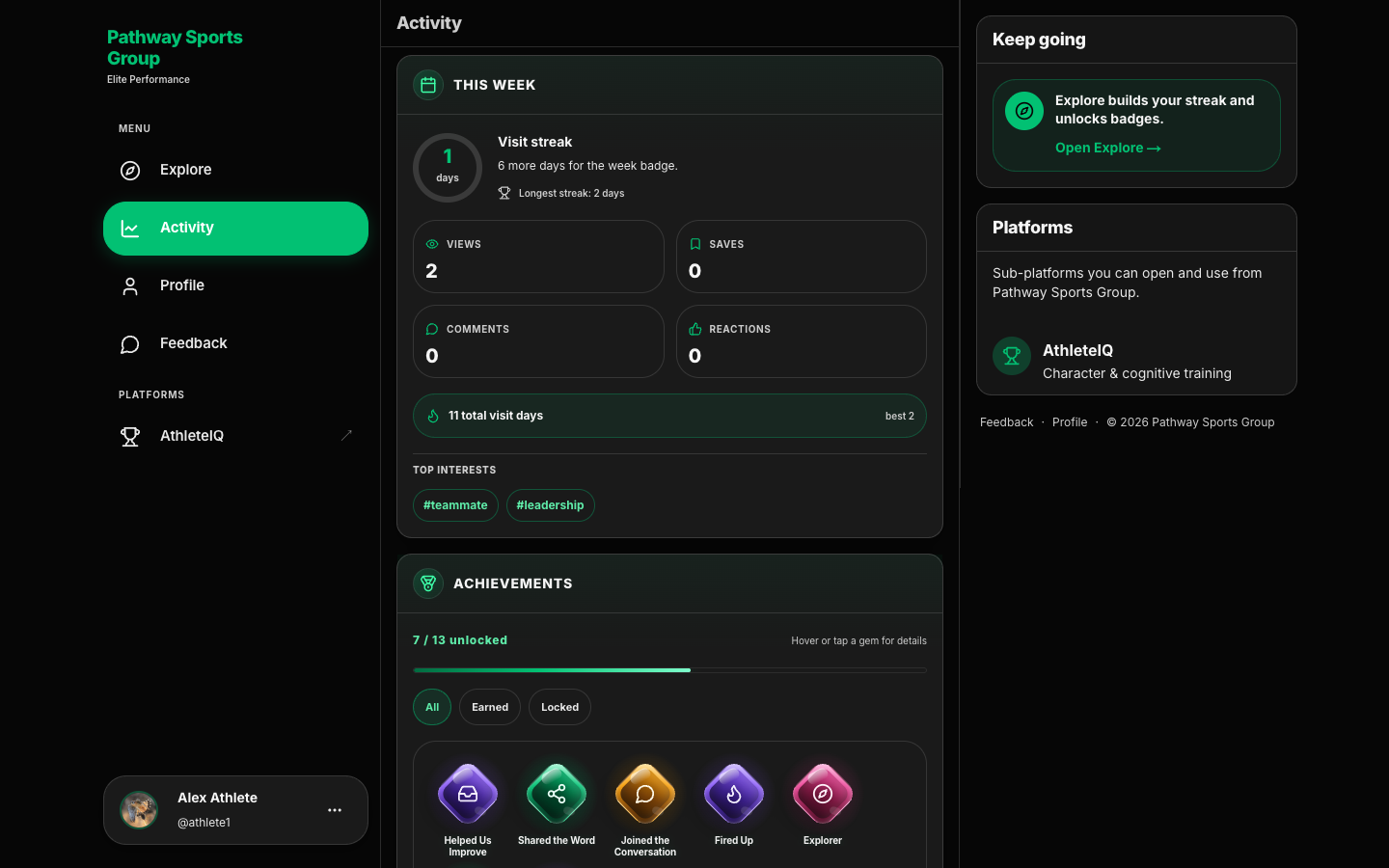The width and height of the screenshot is (1389, 868).
Task: Click the #leadership interest tag
Action: pos(550,505)
